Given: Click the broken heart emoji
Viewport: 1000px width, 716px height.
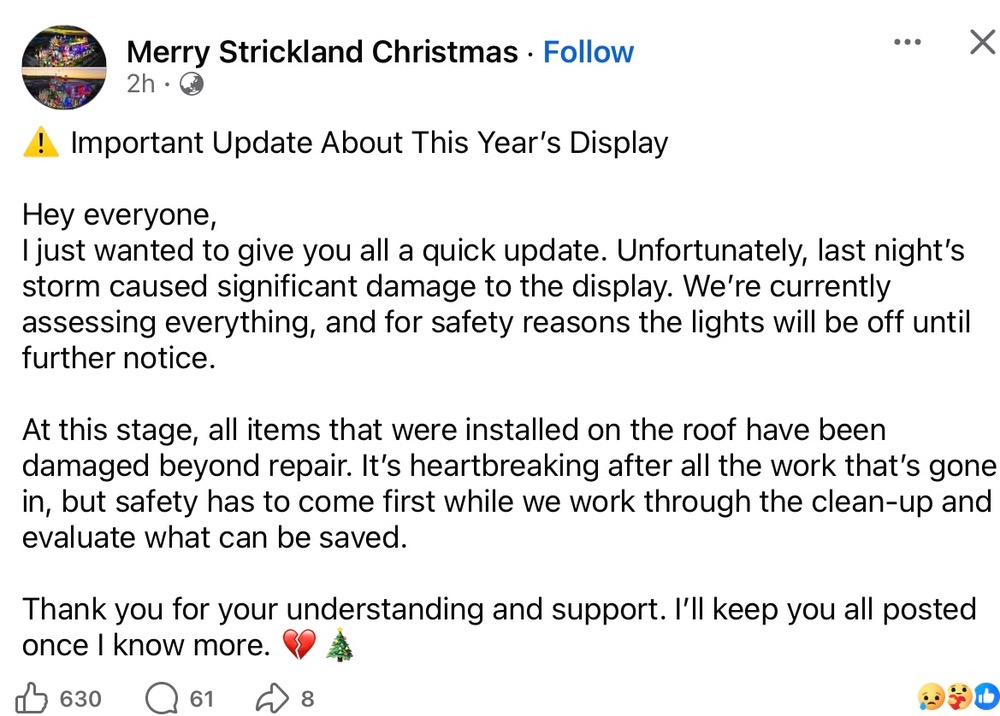Looking at the screenshot, I should (x=299, y=647).
